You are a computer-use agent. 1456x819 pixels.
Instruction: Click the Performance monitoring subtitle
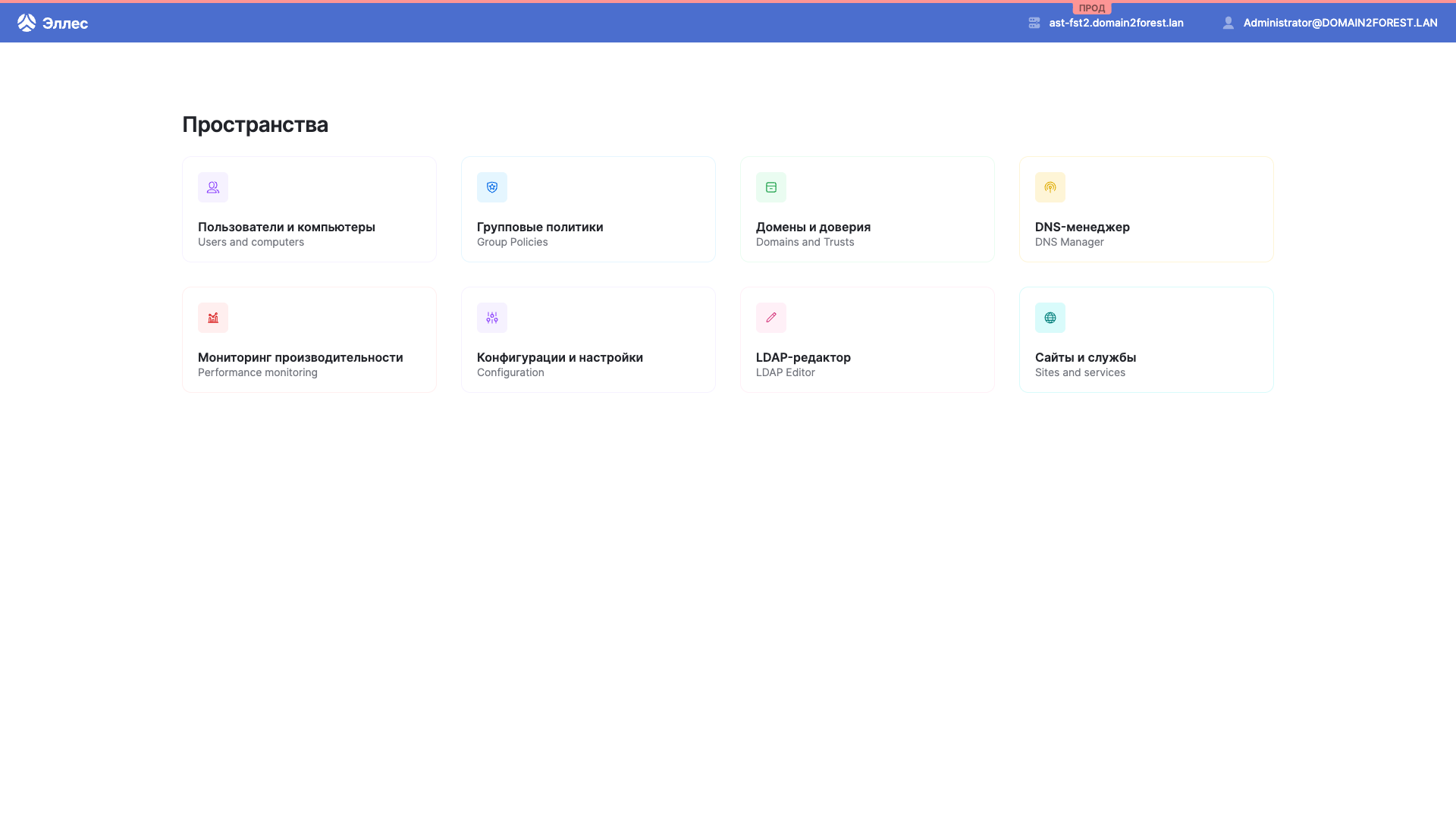pyautogui.click(x=258, y=372)
